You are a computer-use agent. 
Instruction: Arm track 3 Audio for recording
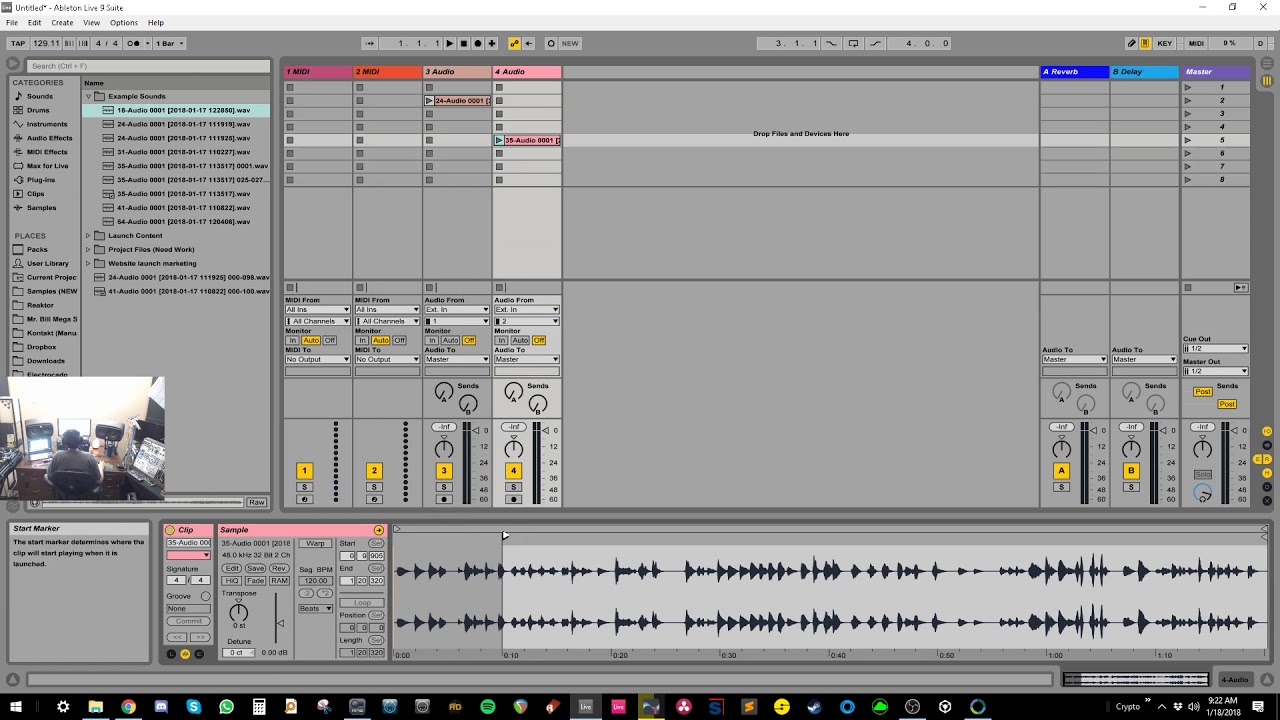tap(444, 499)
